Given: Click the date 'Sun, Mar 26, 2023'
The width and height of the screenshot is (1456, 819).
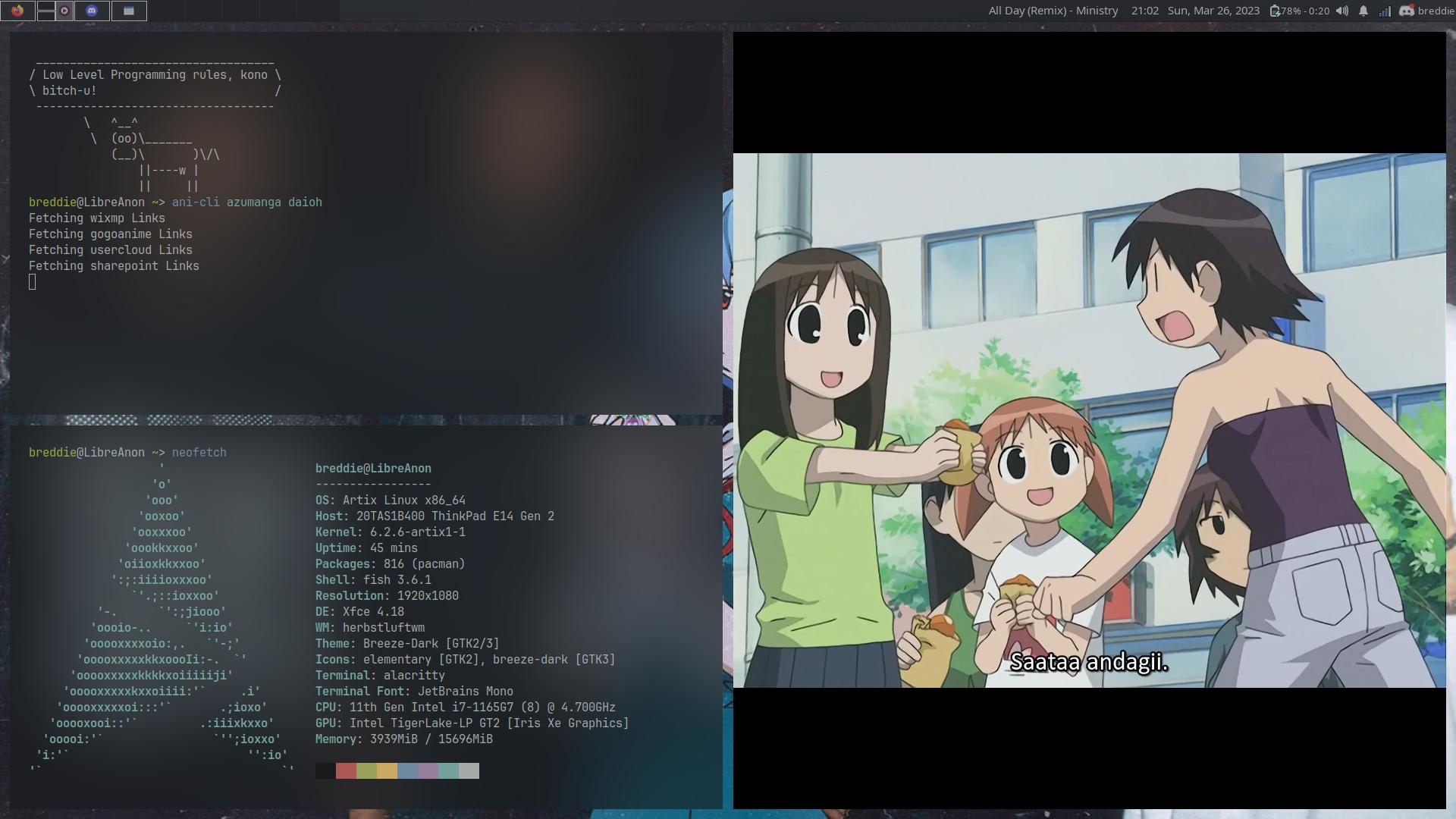Looking at the screenshot, I should [1213, 11].
